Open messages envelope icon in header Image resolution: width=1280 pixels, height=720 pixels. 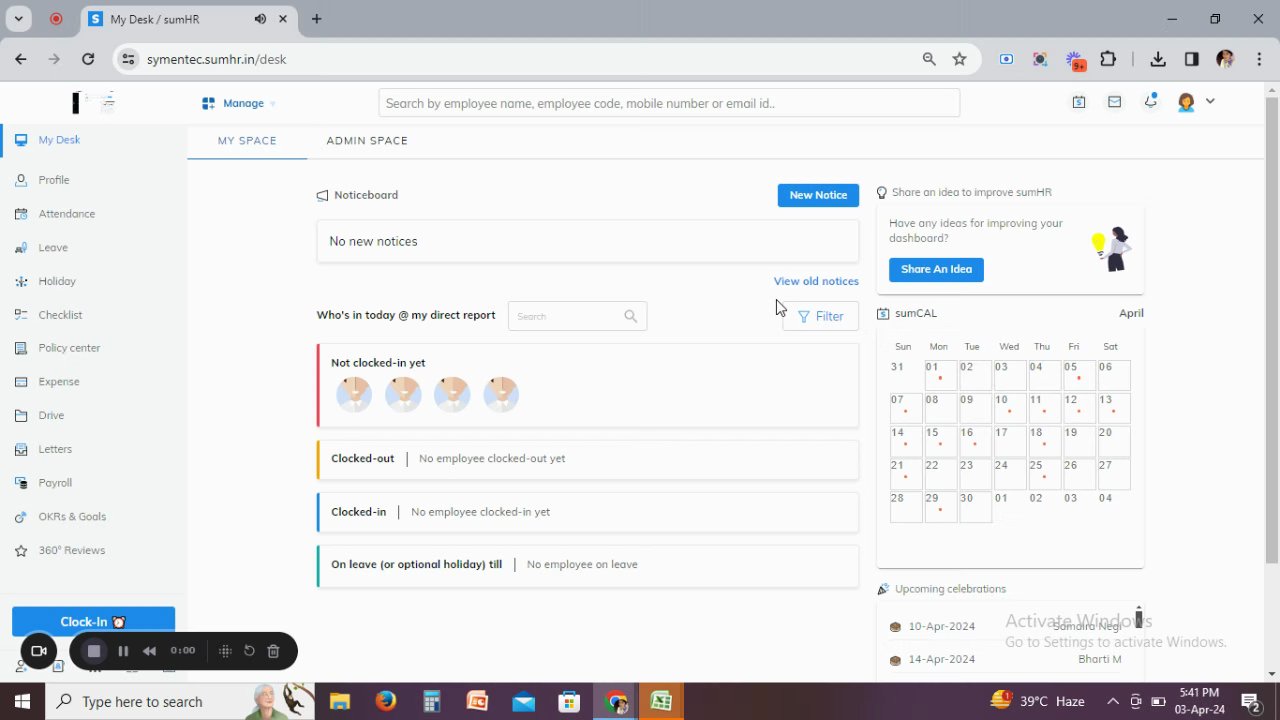[x=1114, y=102]
